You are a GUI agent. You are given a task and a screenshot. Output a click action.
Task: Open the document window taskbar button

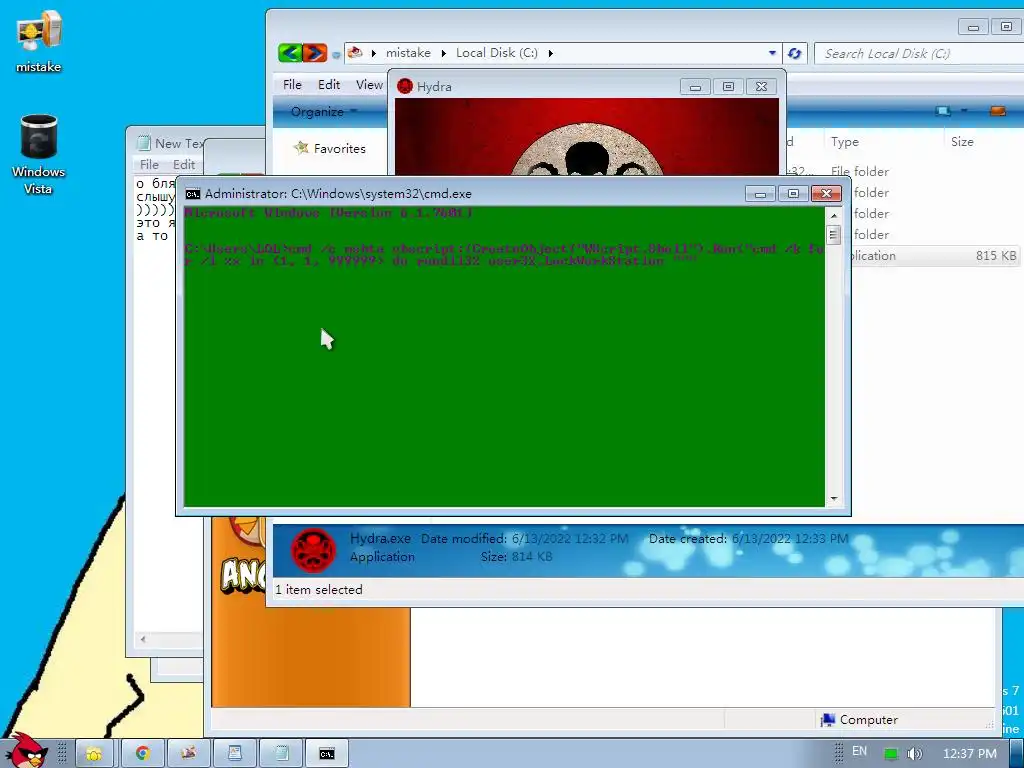(x=235, y=754)
